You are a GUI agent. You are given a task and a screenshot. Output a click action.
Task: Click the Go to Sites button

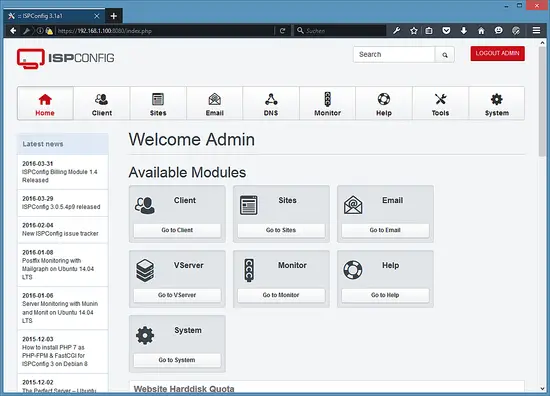click(281, 230)
